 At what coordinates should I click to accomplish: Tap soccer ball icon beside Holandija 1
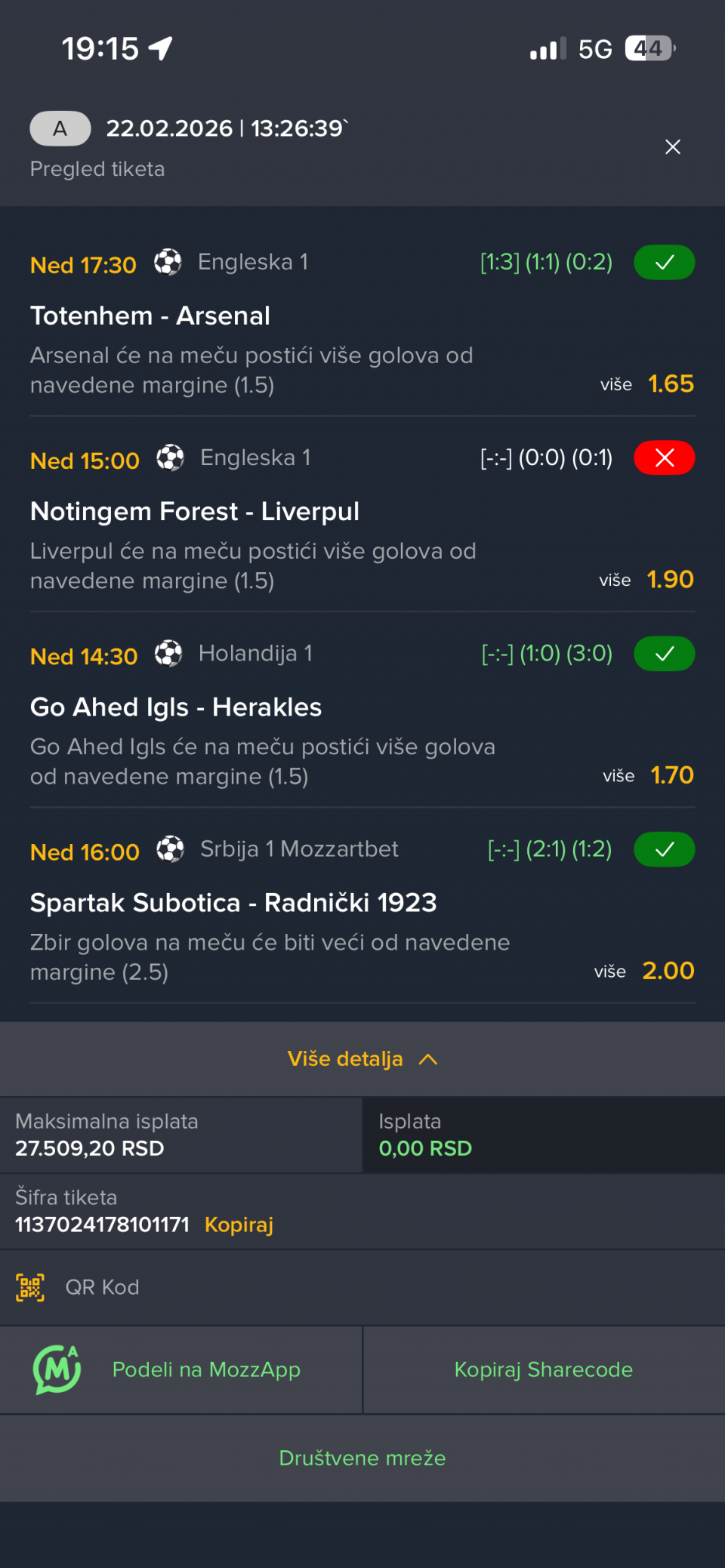pos(168,654)
